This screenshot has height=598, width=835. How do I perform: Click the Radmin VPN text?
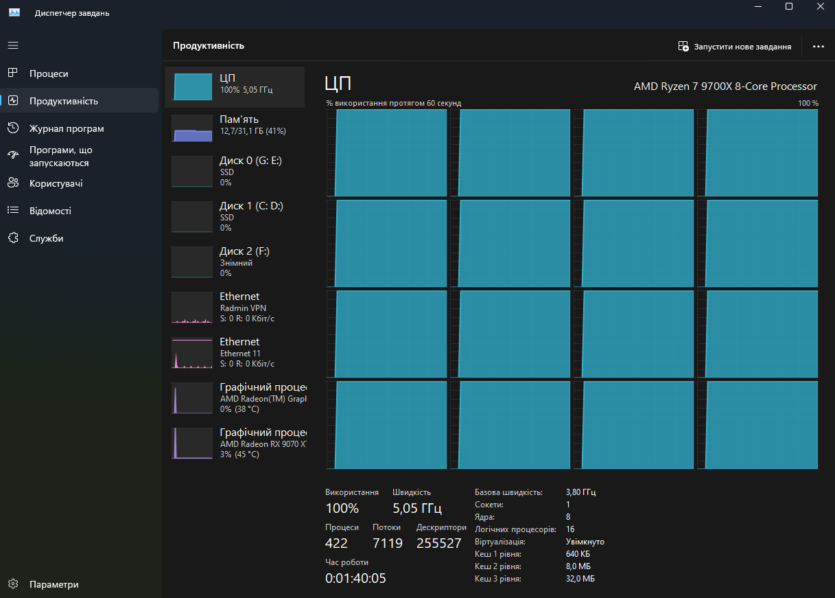[243, 308]
